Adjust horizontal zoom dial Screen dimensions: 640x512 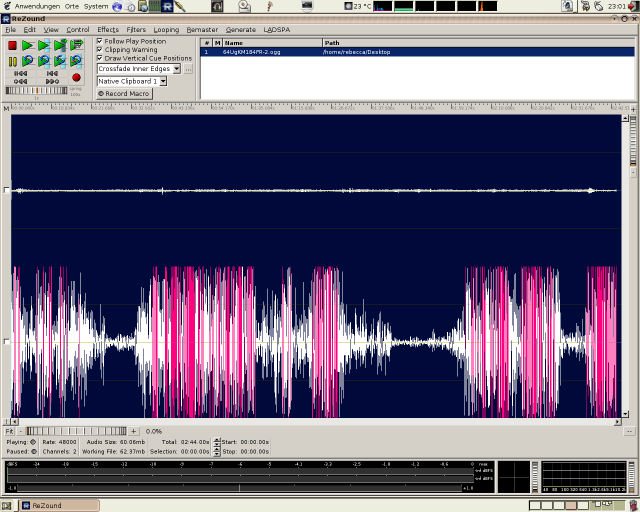(76, 431)
